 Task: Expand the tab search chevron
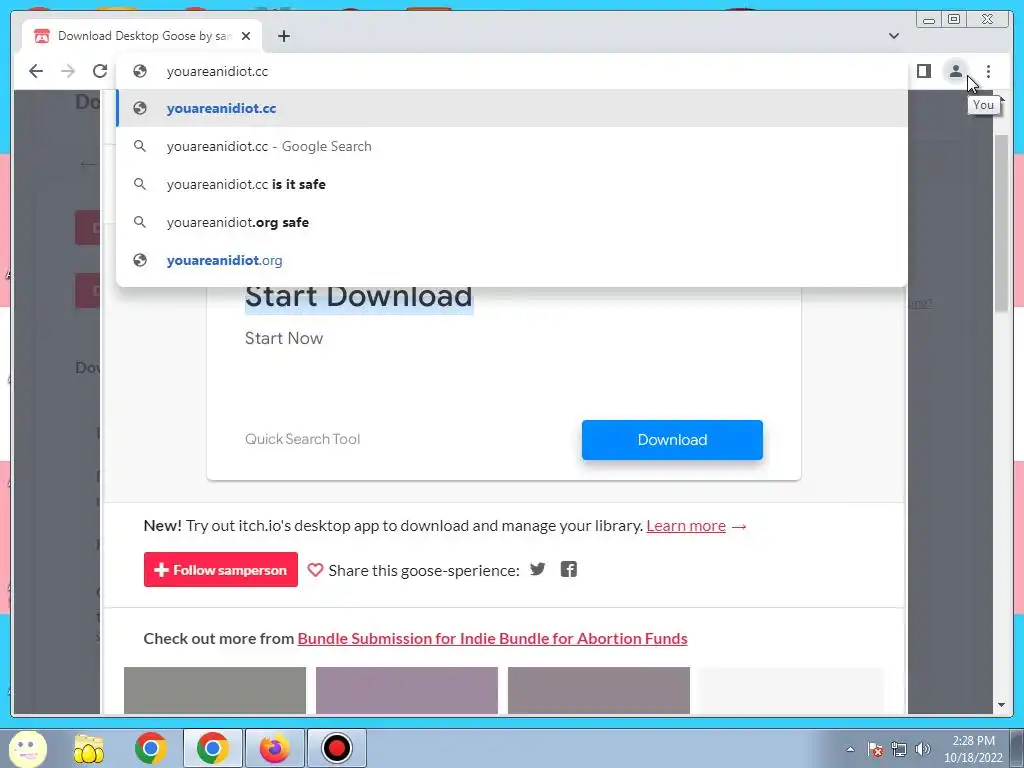point(893,36)
